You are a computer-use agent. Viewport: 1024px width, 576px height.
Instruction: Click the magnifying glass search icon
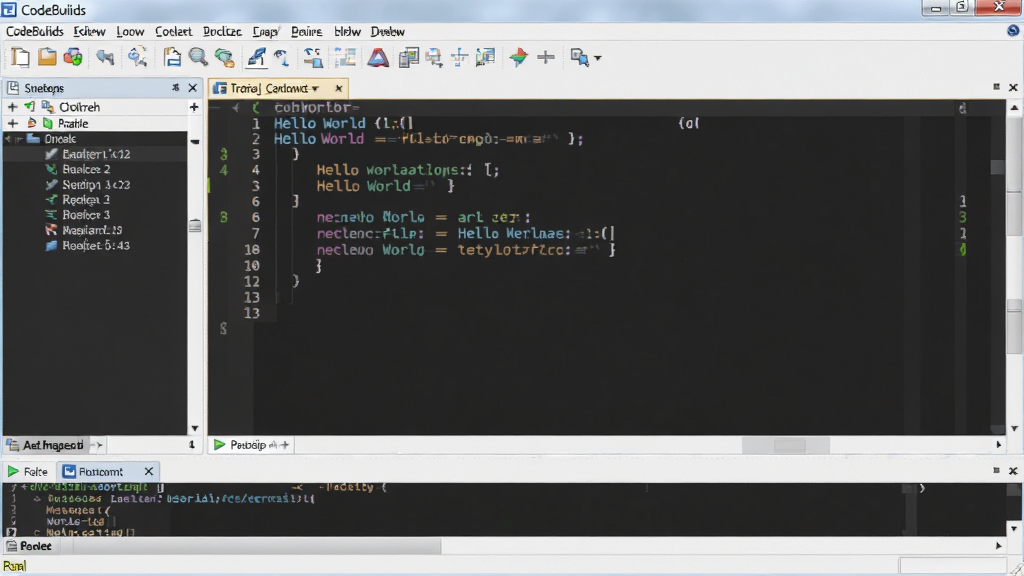(198, 57)
